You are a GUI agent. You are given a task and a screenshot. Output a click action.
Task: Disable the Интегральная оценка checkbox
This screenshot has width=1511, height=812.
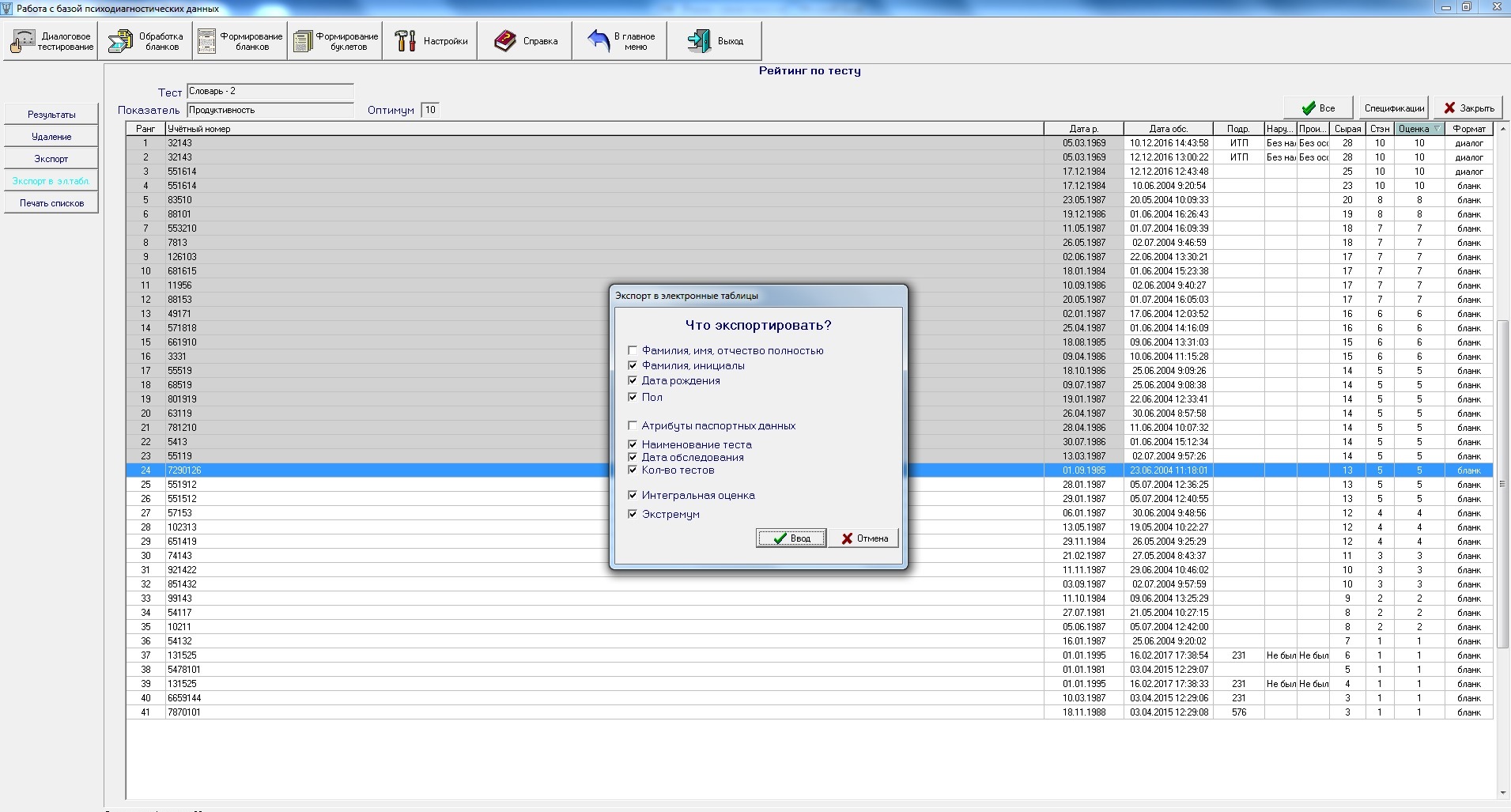tap(633, 496)
